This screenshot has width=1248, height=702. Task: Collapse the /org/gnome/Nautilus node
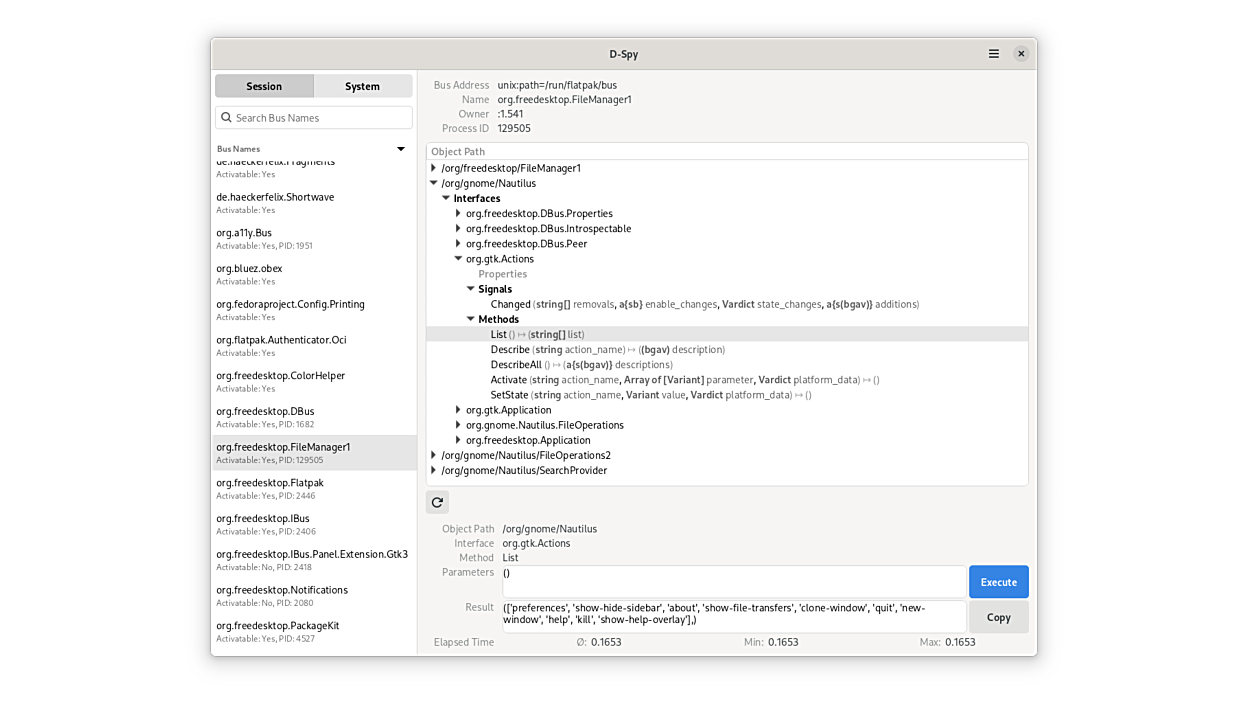click(434, 183)
